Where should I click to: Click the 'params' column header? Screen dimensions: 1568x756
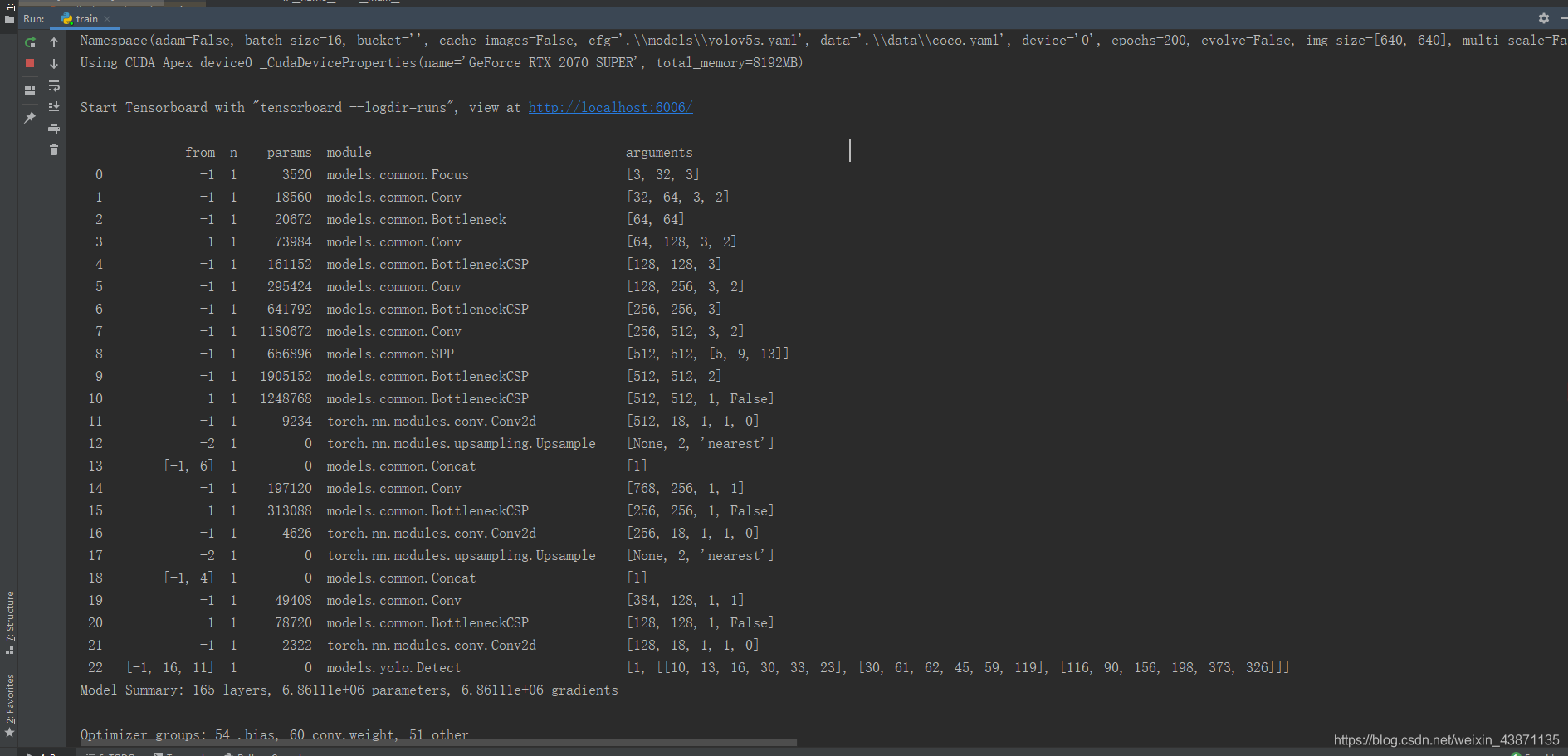pos(289,153)
